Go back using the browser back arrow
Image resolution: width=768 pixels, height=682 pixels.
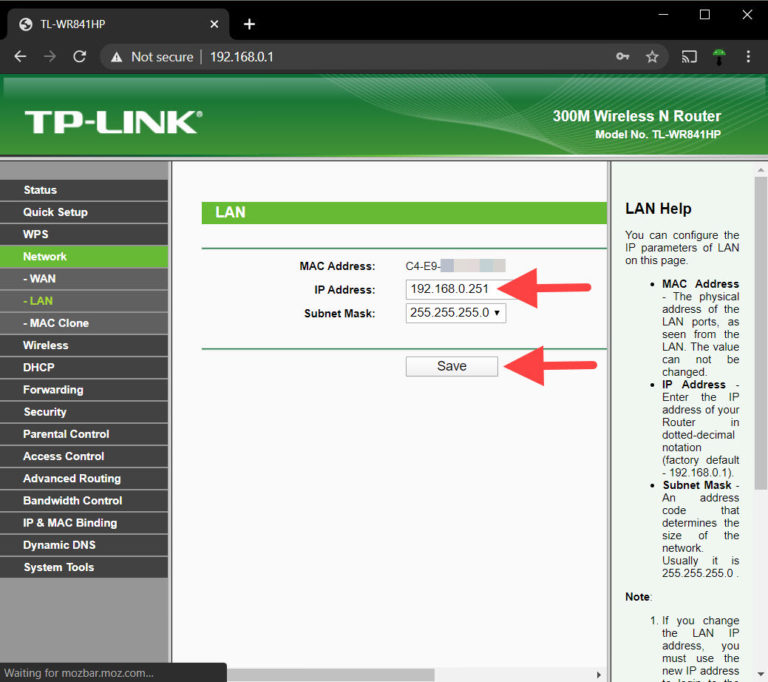pyautogui.click(x=20, y=57)
